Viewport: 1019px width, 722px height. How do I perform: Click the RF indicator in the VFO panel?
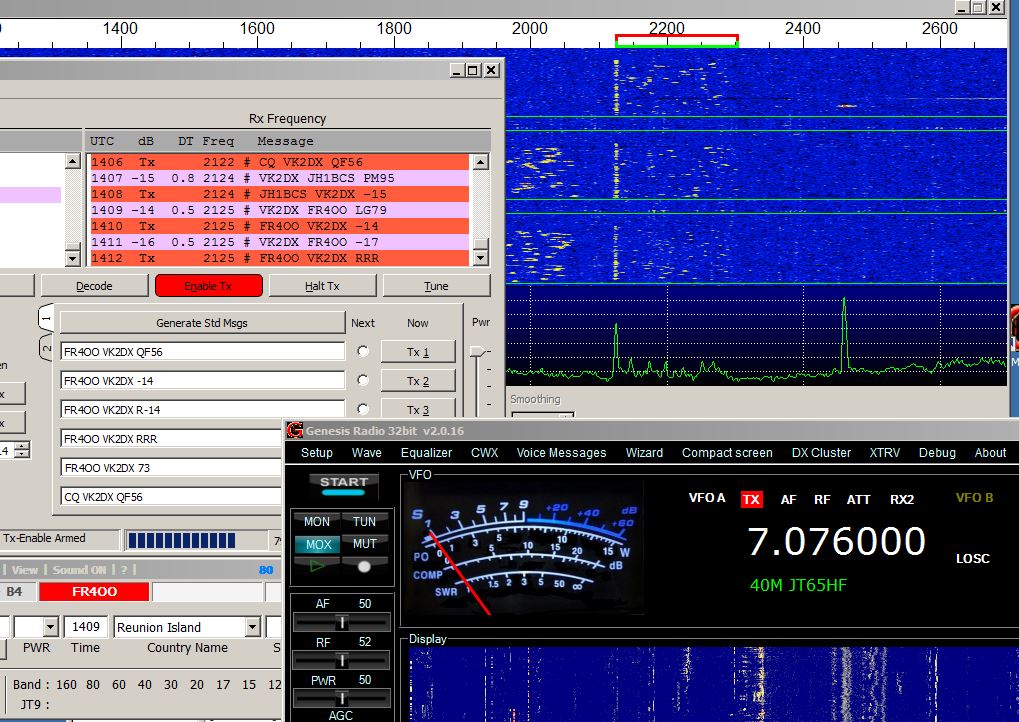tap(821, 499)
